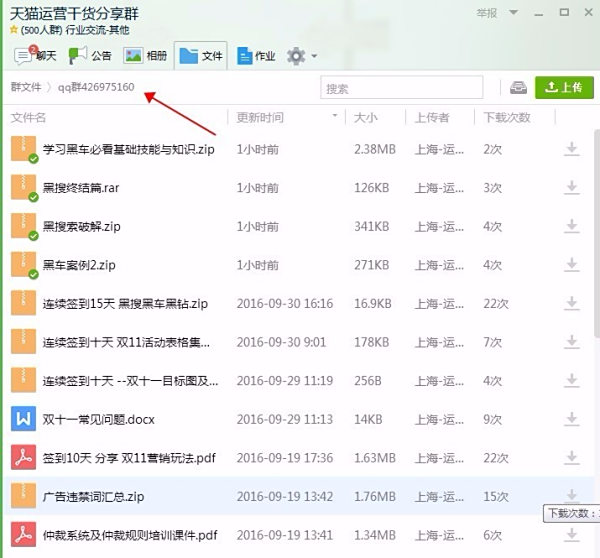
Task: Select file name 仲裁系统及仲裁规则培训课件.pdf
Action: [130, 535]
